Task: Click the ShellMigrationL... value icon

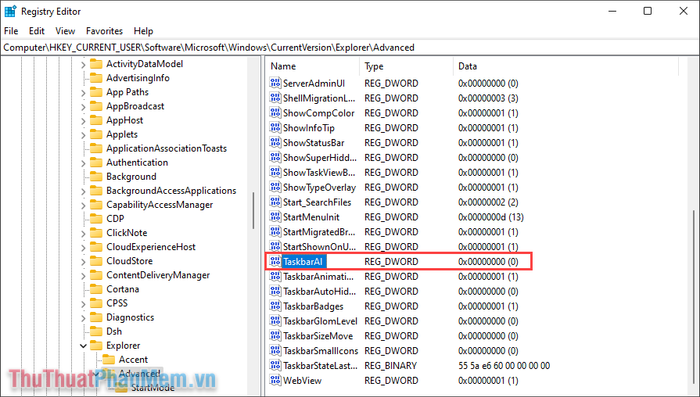Action: [x=275, y=98]
